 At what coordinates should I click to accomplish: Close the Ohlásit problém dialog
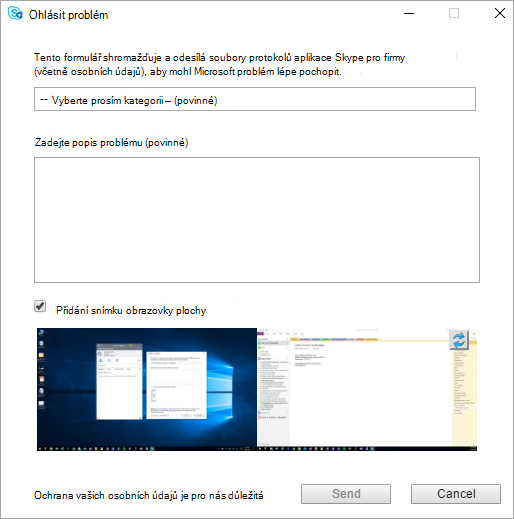pos(500,13)
